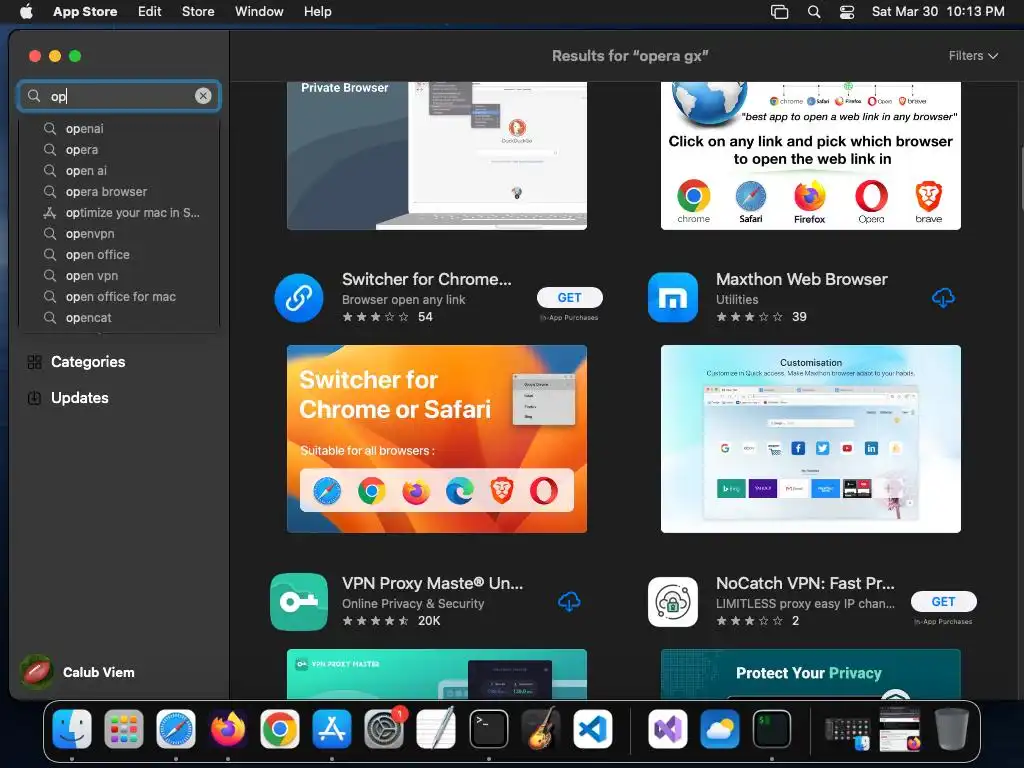Launch Safari from the Dock
Image resolution: width=1024 pixels, height=768 pixels.
point(176,729)
